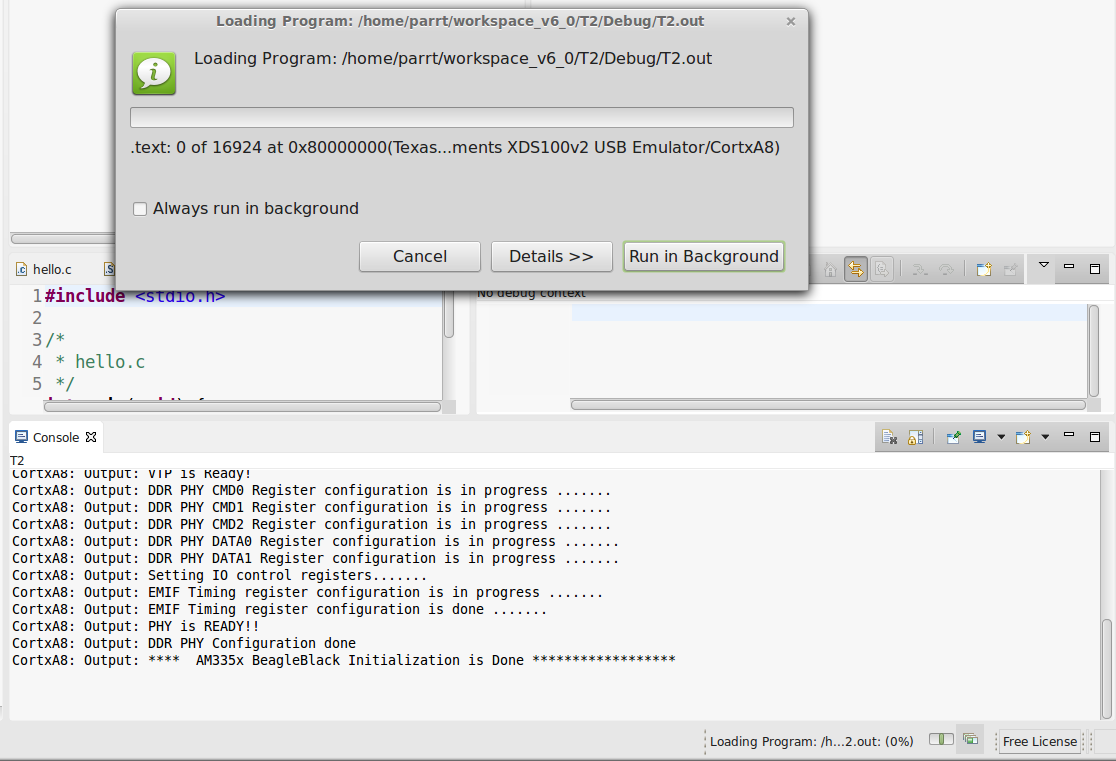Viewport: 1116px width, 761px height.
Task: Click line number 2 in the hello.c editor
Action: pos(37,317)
